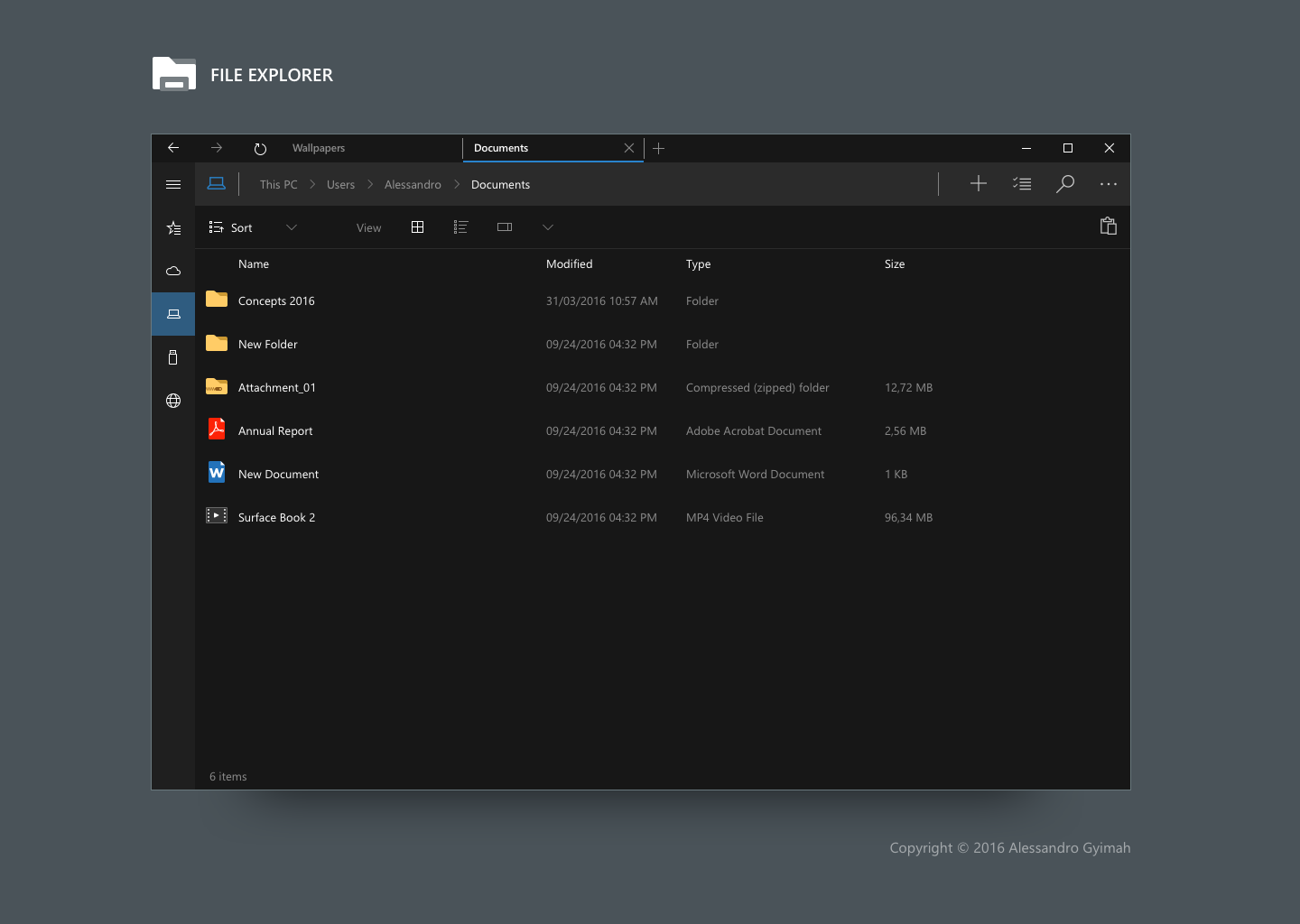The height and width of the screenshot is (924, 1300).
Task: Select the Annual Report PDF file
Action: pos(275,431)
